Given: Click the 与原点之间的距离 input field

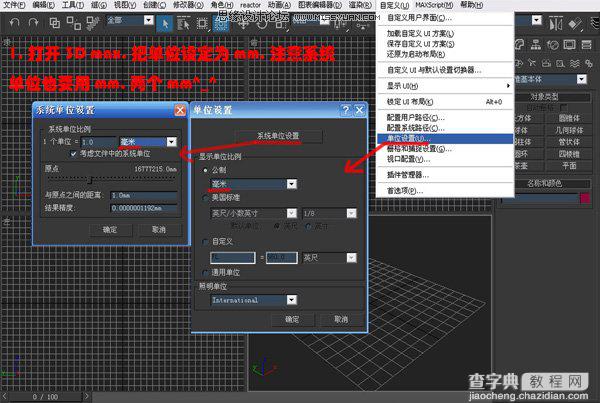Looking at the screenshot, I should pyautogui.click(x=144, y=196).
